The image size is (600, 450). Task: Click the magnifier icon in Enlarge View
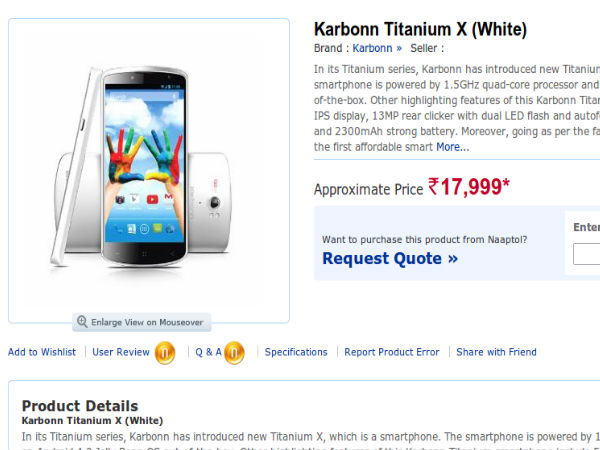point(82,321)
